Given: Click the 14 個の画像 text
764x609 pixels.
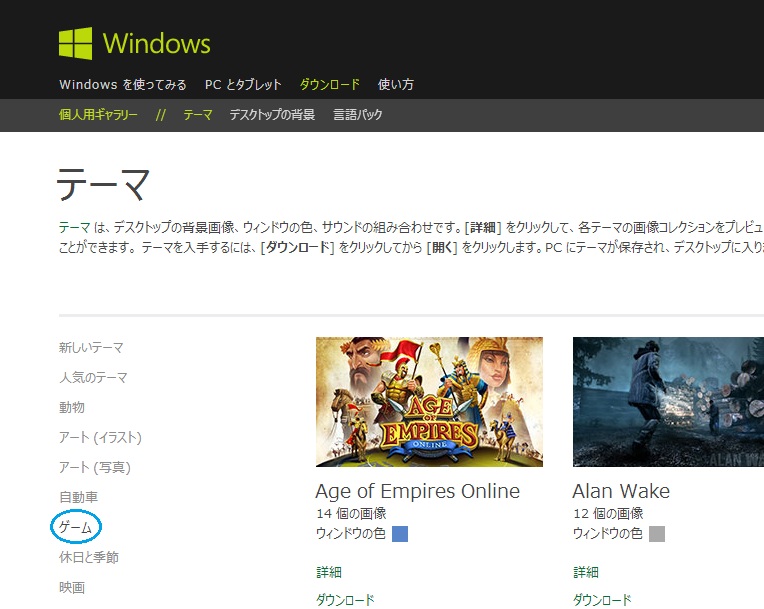Looking at the screenshot, I should (x=351, y=514).
